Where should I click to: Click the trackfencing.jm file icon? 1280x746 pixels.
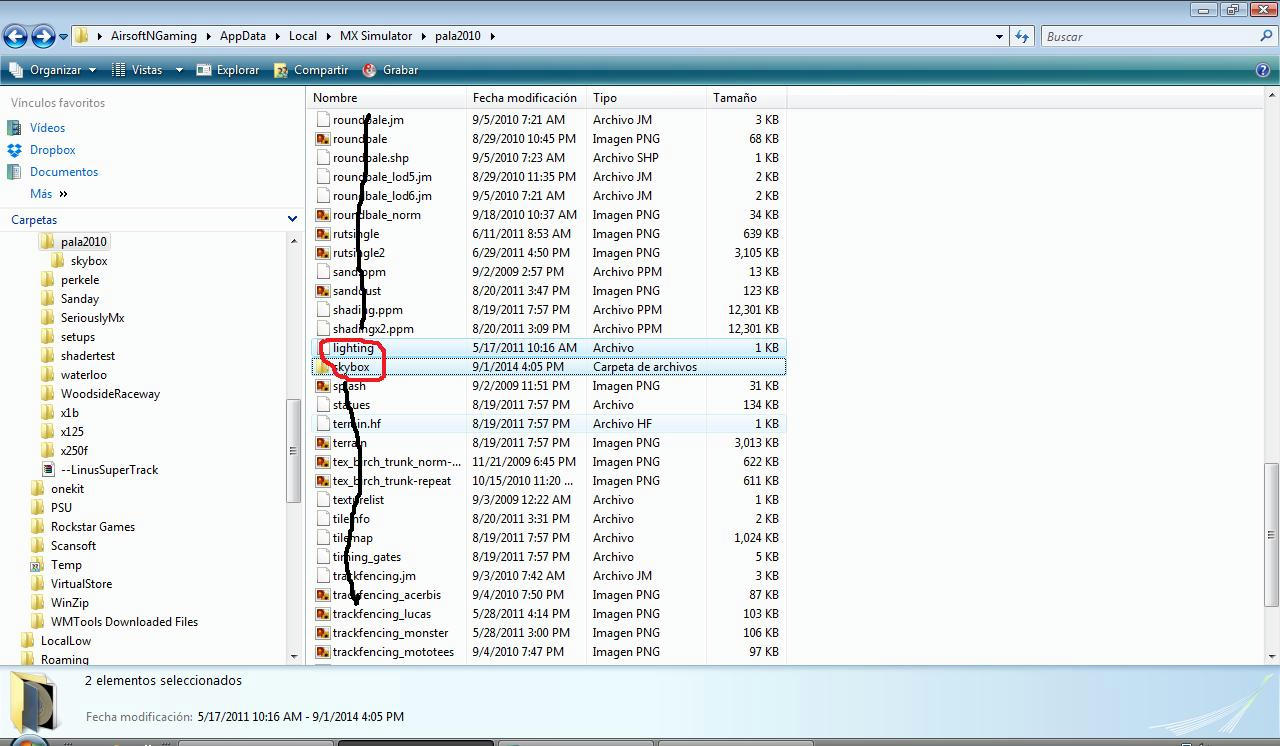(323, 576)
